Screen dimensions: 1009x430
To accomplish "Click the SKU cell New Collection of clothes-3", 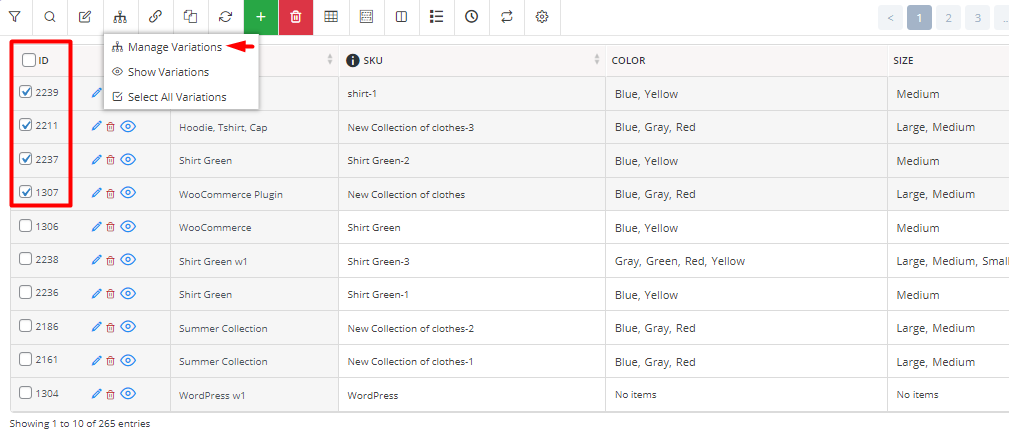I will [411, 127].
